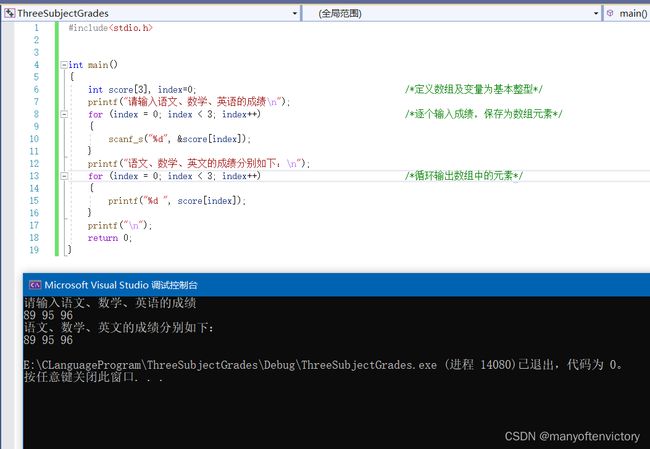Click the console exe path output line
Viewport: 650px width, 449px height.
pos(323,365)
